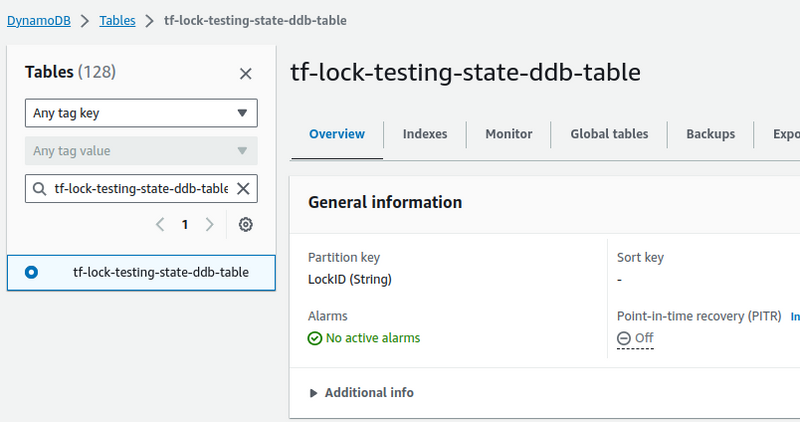Viewport: 800px width, 422px height.
Task: Open table list preferences gear
Action: (246, 225)
